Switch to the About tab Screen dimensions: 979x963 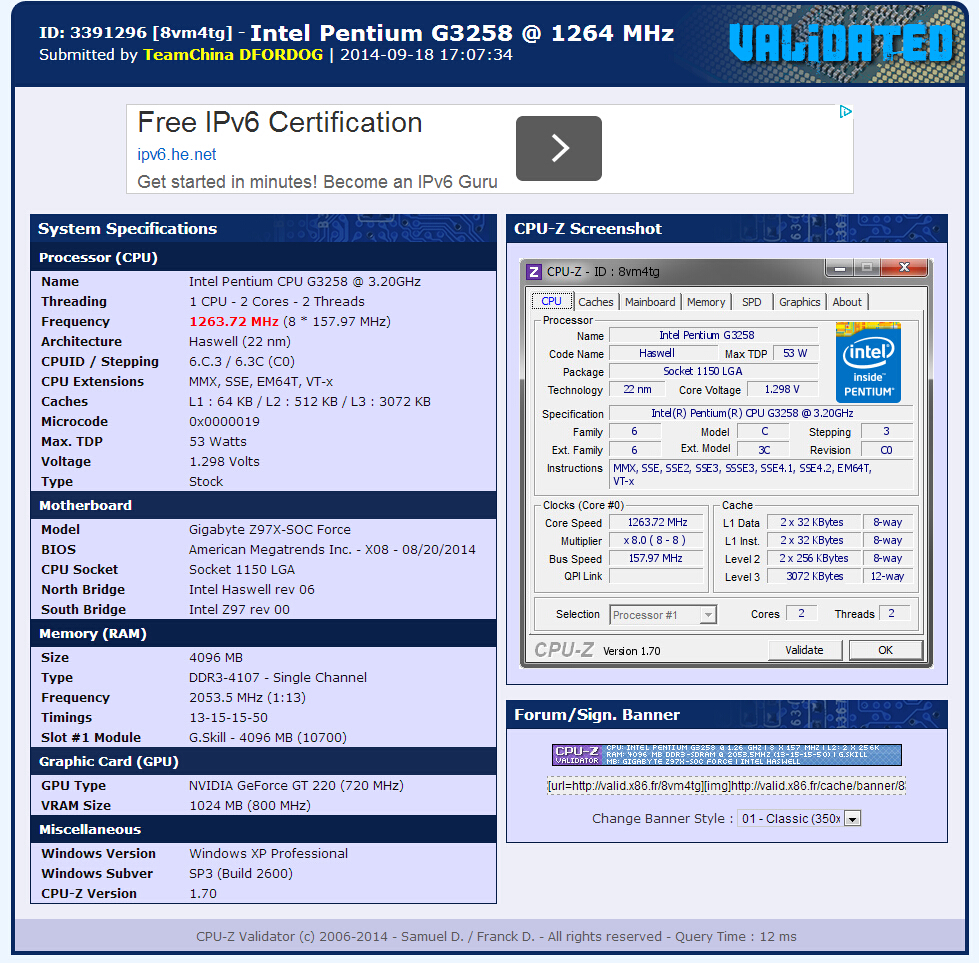847,302
